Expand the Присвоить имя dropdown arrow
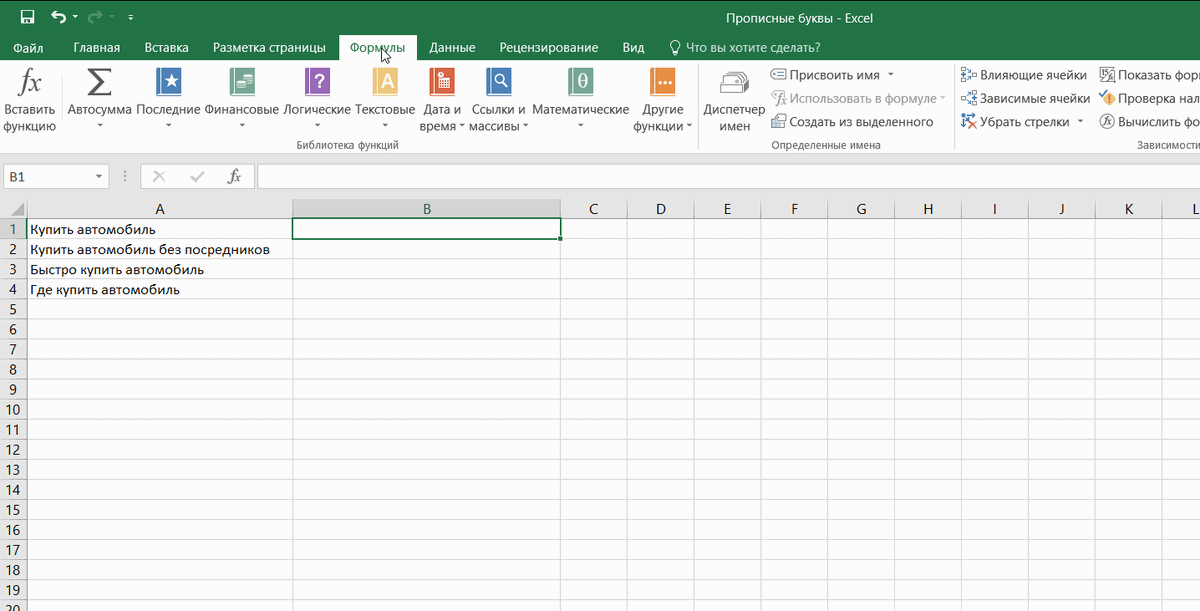This screenshot has height=611, width=1200. point(890,75)
